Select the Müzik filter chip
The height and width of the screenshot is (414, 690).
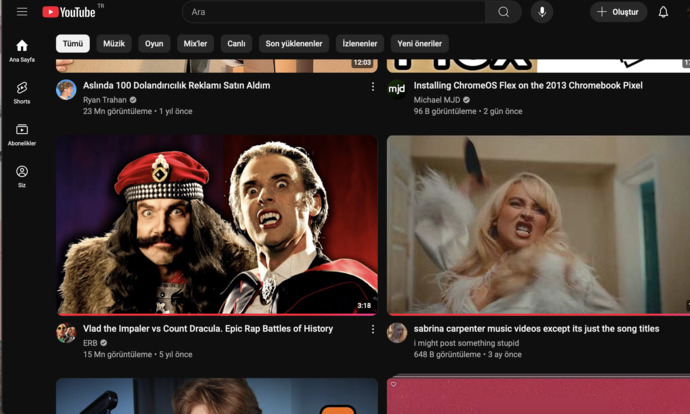pos(114,44)
